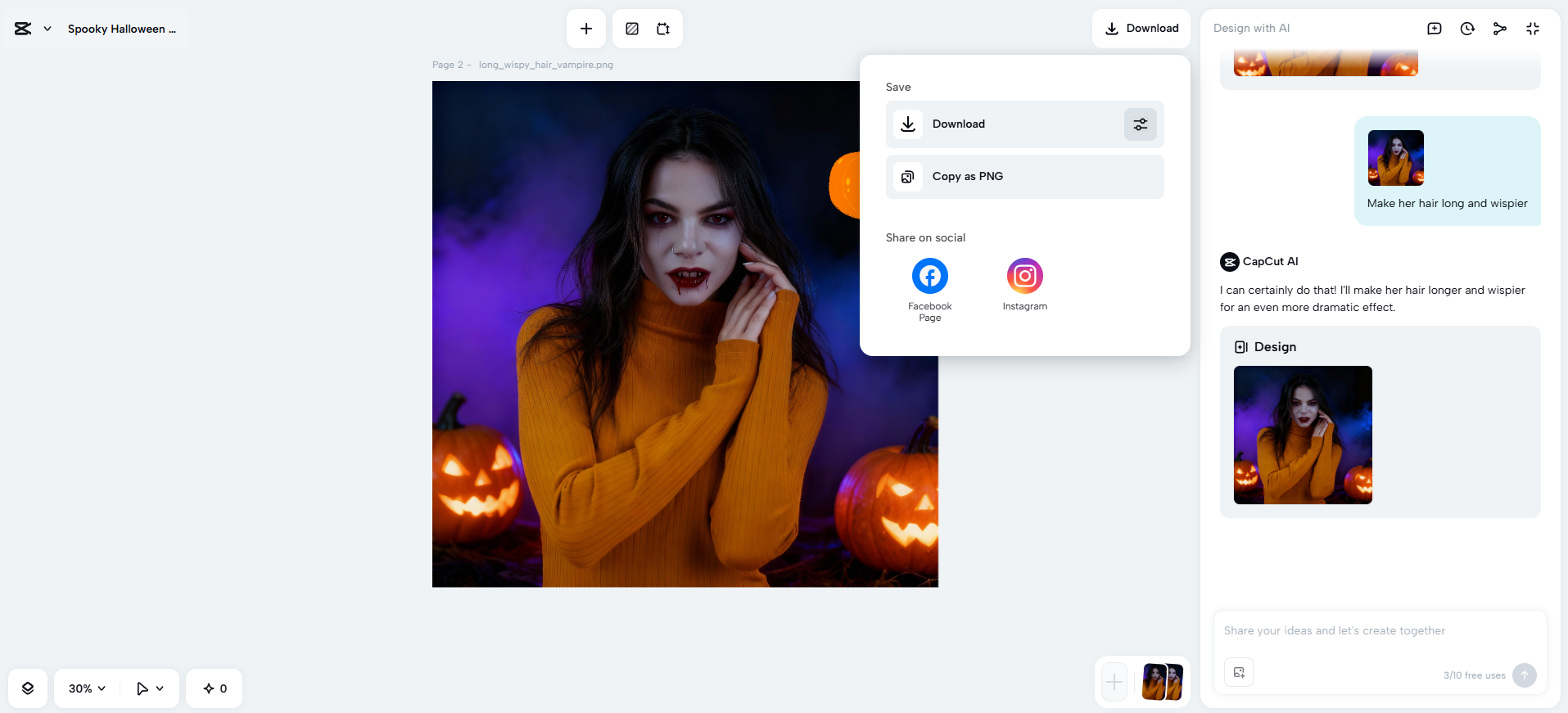Click the top Download button

click(1141, 29)
